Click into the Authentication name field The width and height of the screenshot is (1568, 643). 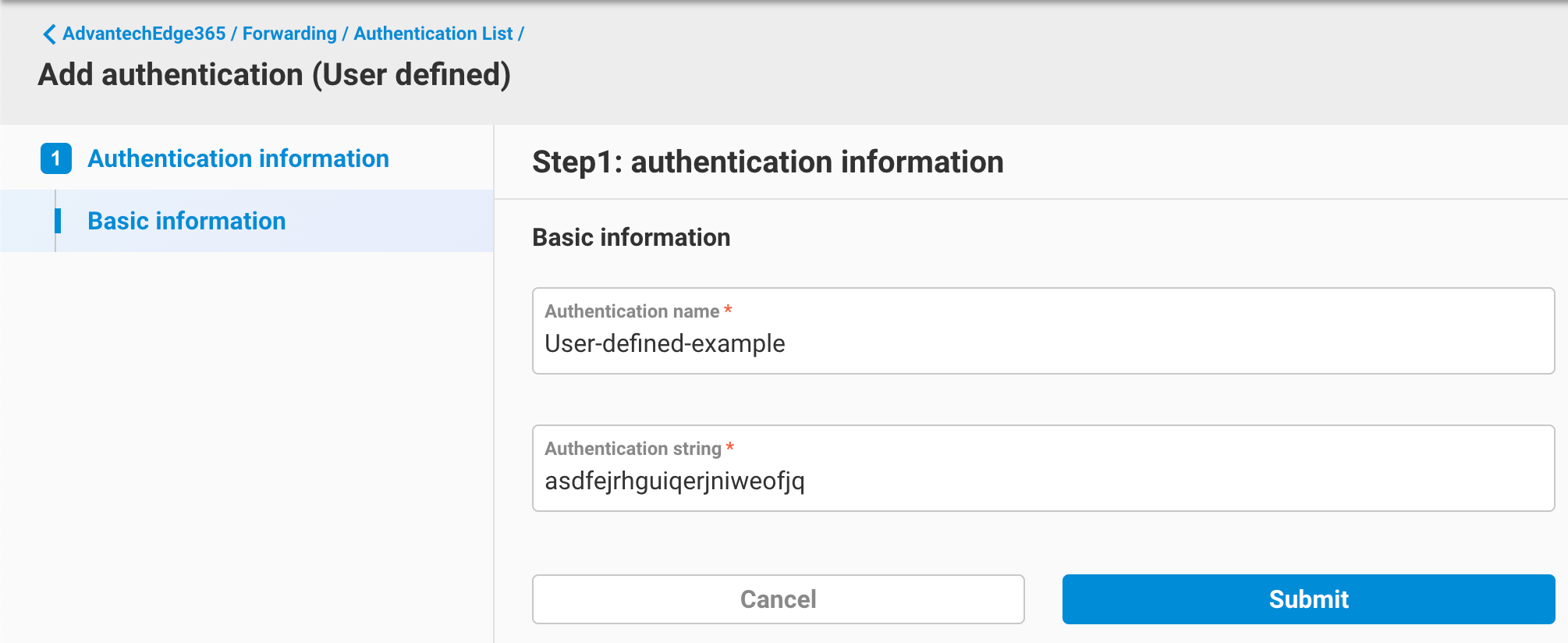click(x=1045, y=343)
